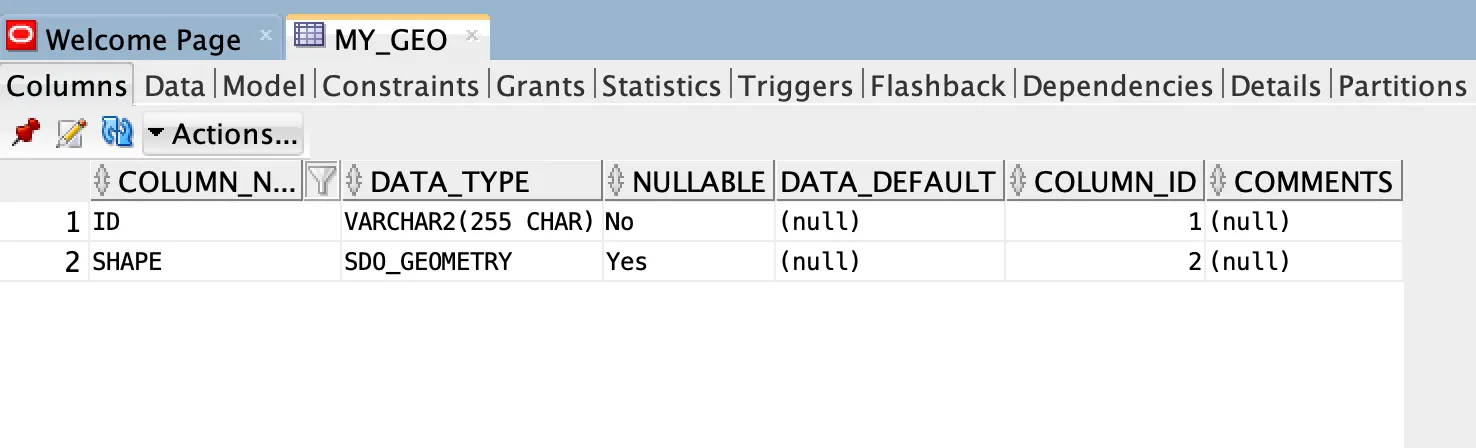Click the red pushpin freeze view icon

pos(25,133)
